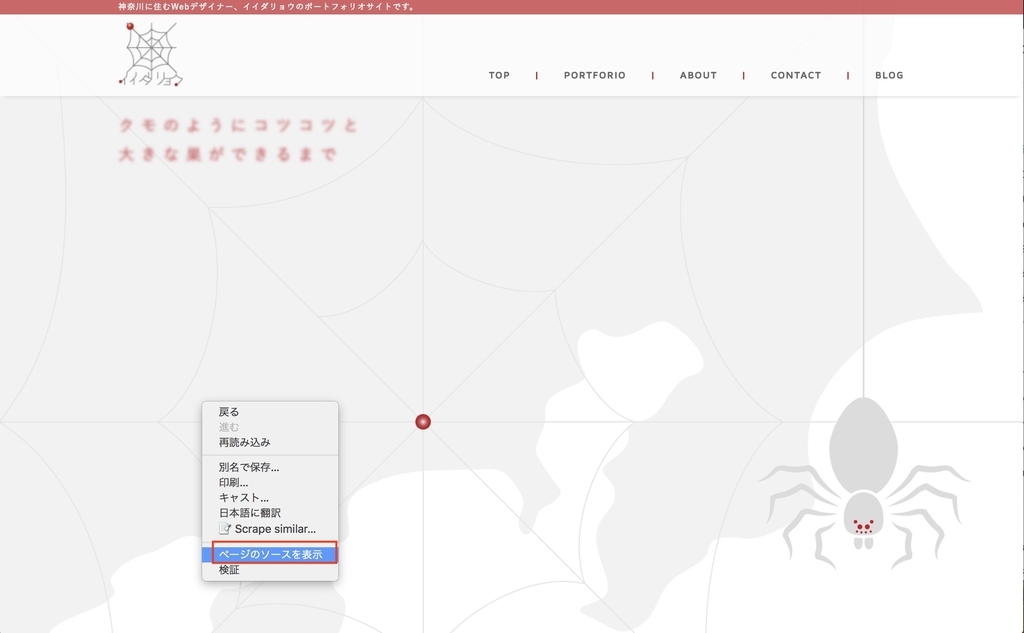Select 印刷... from the context menu
The image size is (1024, 633).
tap(270, 483)
